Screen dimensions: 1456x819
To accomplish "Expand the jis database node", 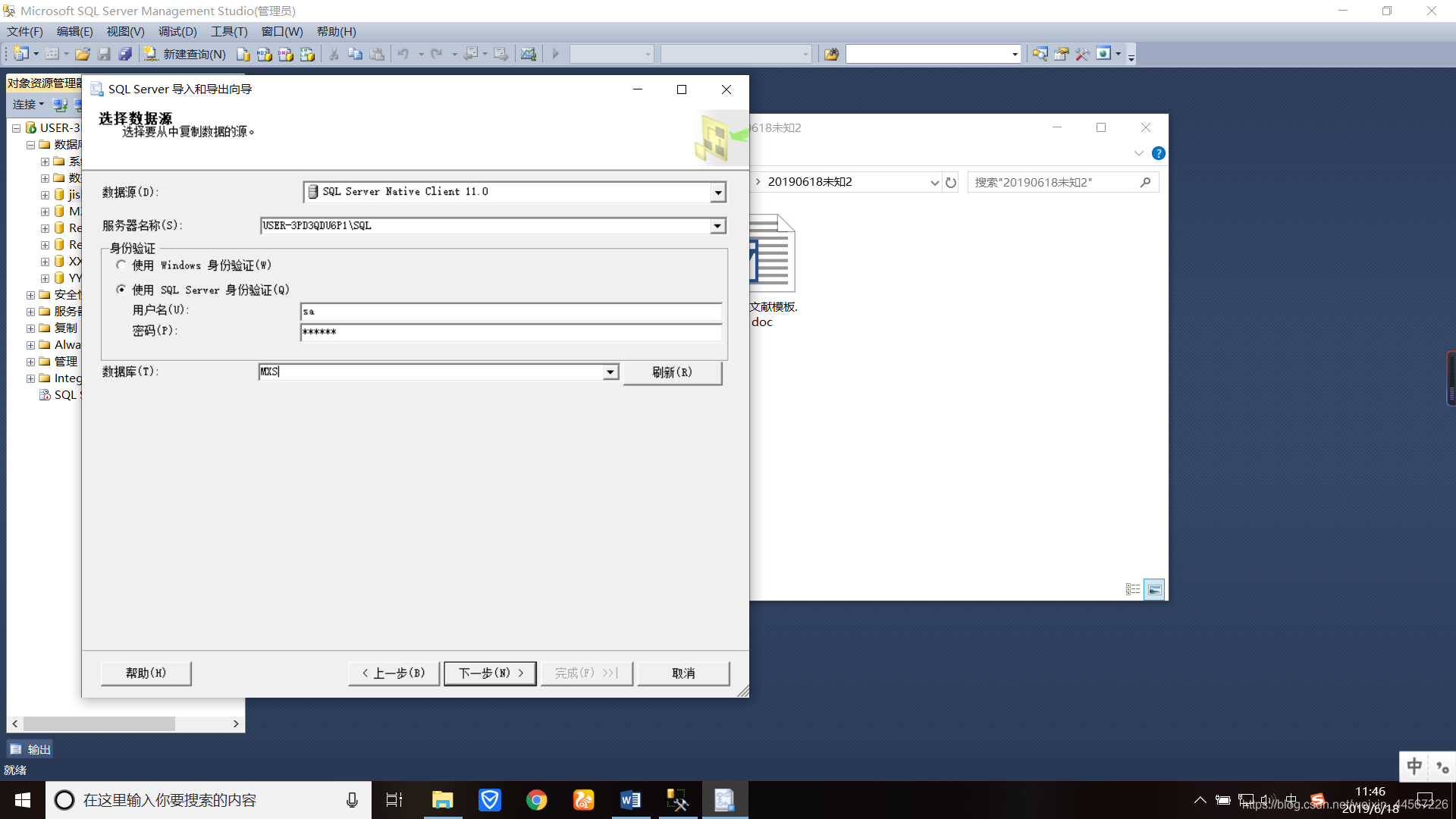I will pos(45,195).
